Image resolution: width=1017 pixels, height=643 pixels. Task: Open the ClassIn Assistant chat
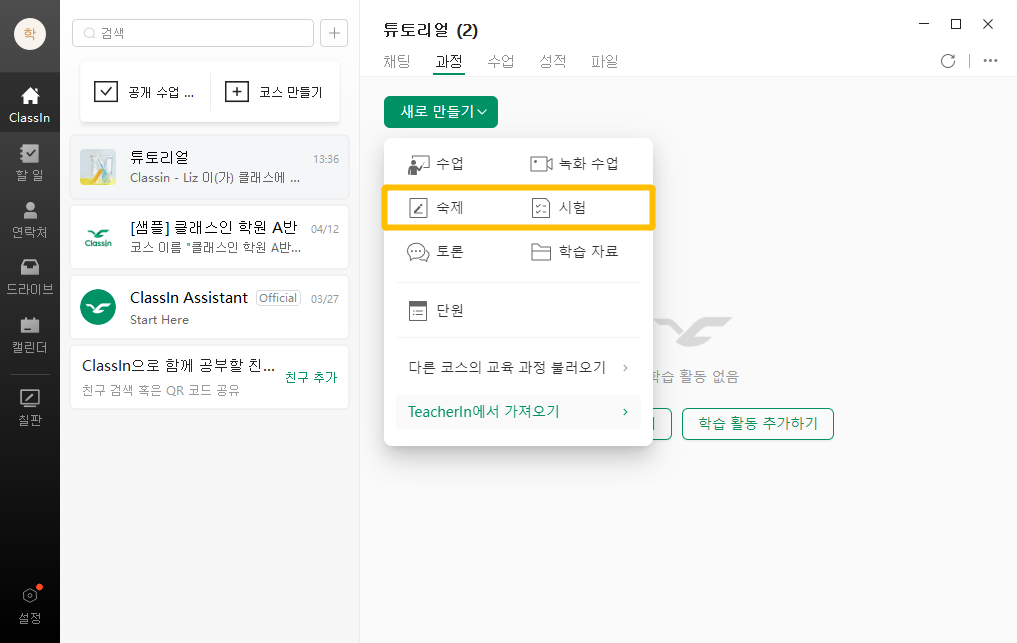click(209, 307)
